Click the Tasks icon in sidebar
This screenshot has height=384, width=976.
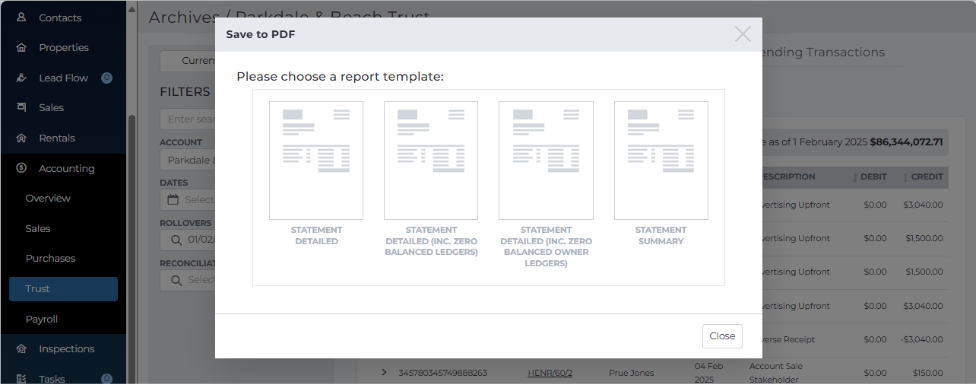pyautogui.click(x=21, y=378)
